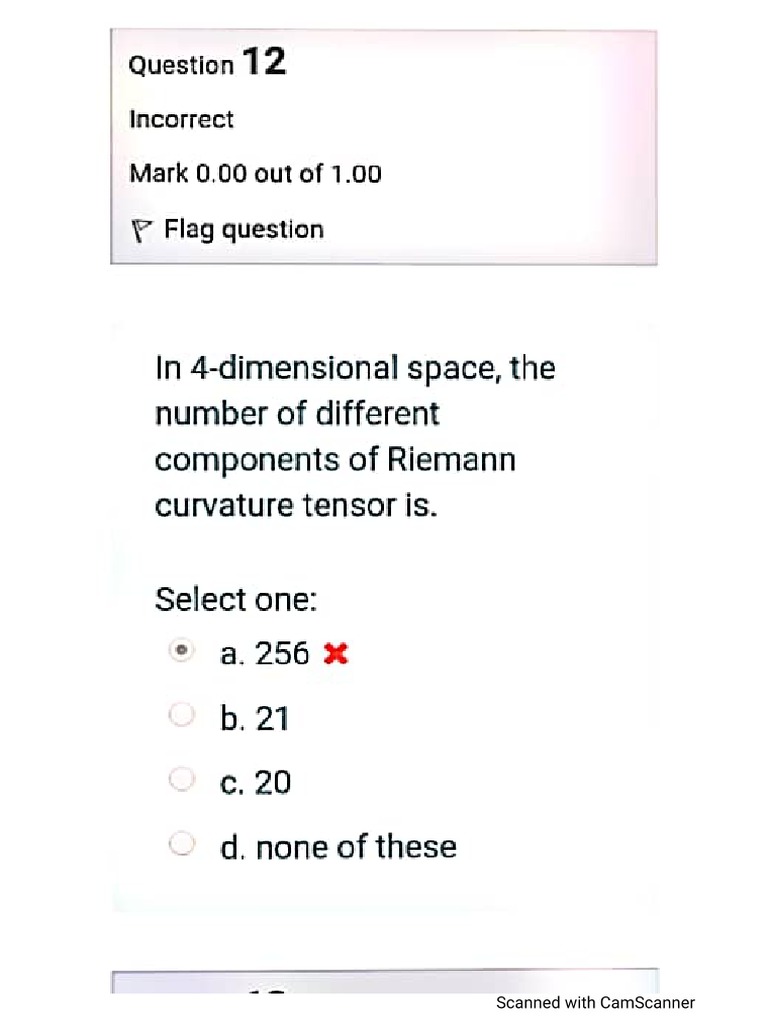This screenshot has width=768, height=1024.
Task: Click the next question box at bottom
Action: 384,982
